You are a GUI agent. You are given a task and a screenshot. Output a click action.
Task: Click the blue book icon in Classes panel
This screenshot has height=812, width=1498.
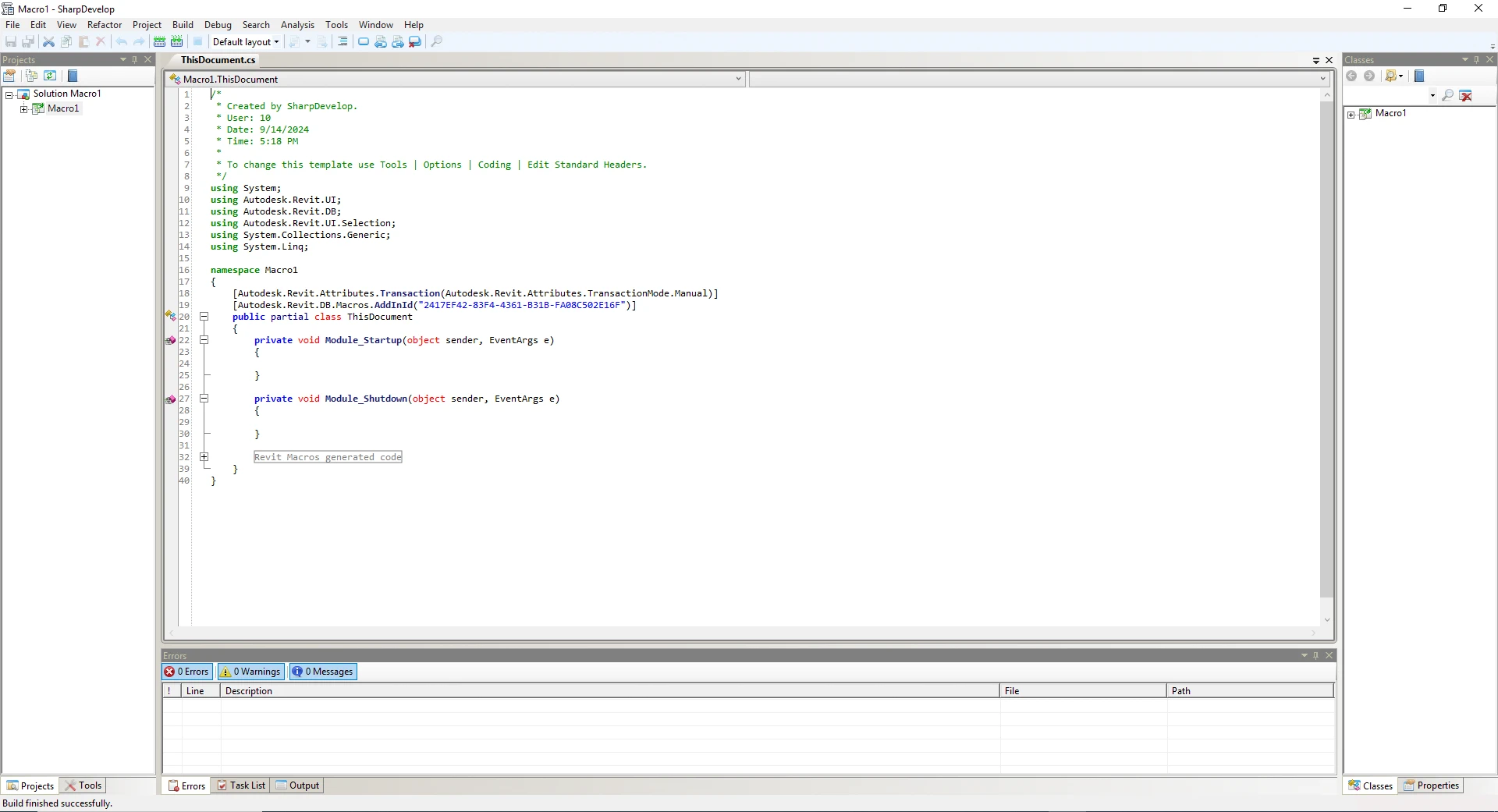(1420, 76)
